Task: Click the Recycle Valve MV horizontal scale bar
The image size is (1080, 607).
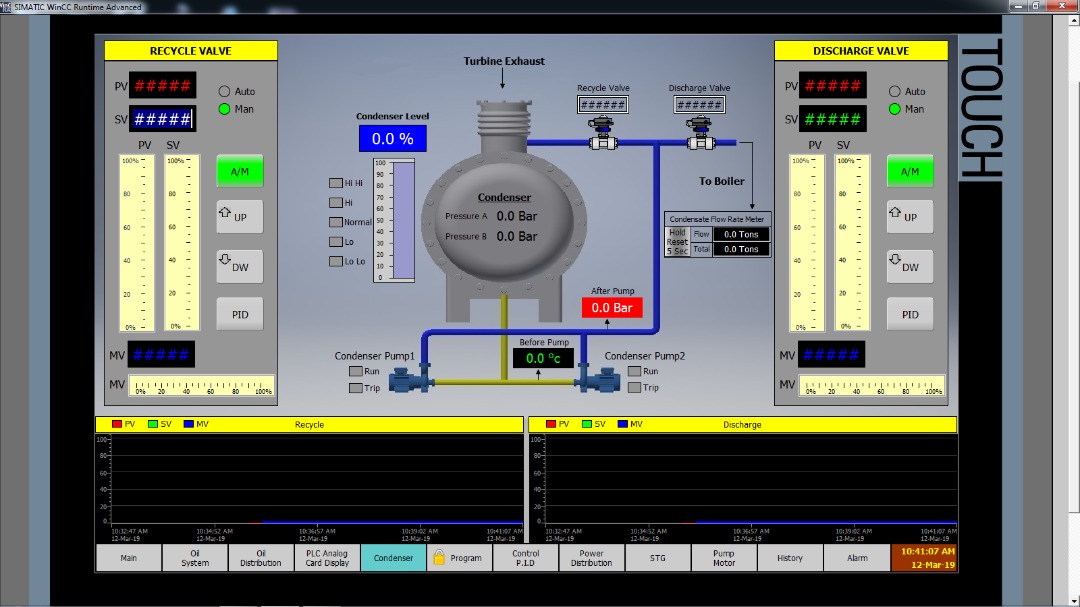Action: pyautogui.click(x=201, y=386)
